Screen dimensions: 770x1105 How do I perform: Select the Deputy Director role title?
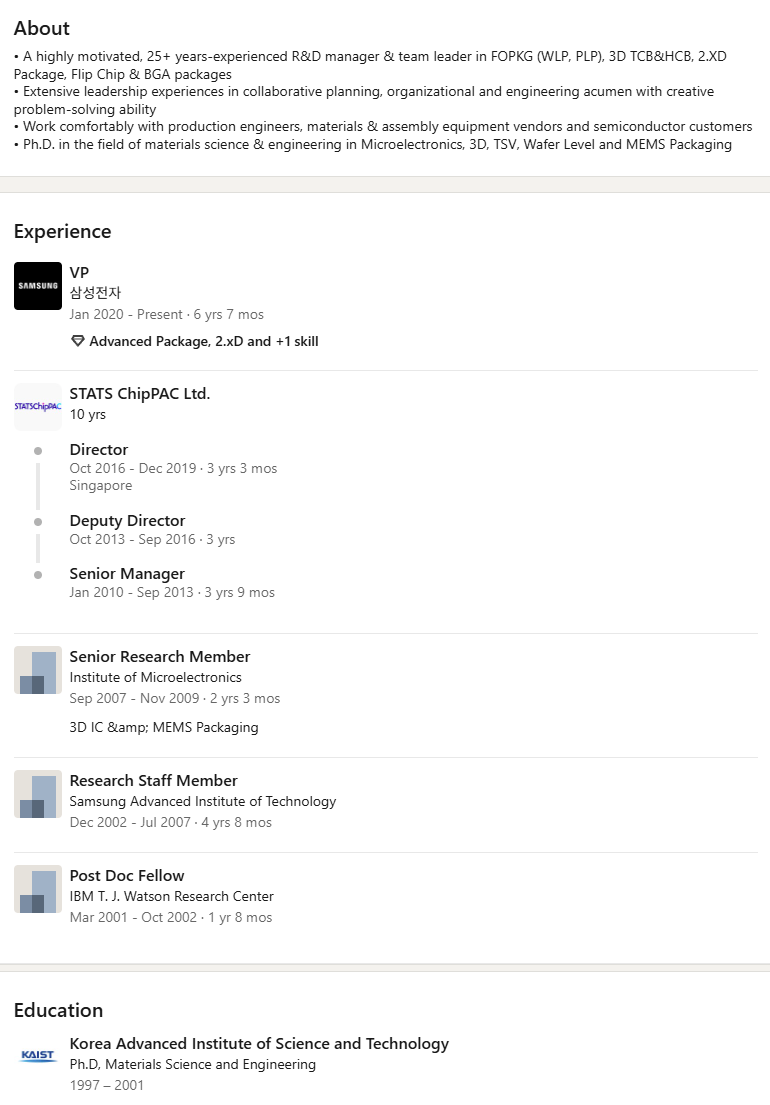tap(128, 521)
